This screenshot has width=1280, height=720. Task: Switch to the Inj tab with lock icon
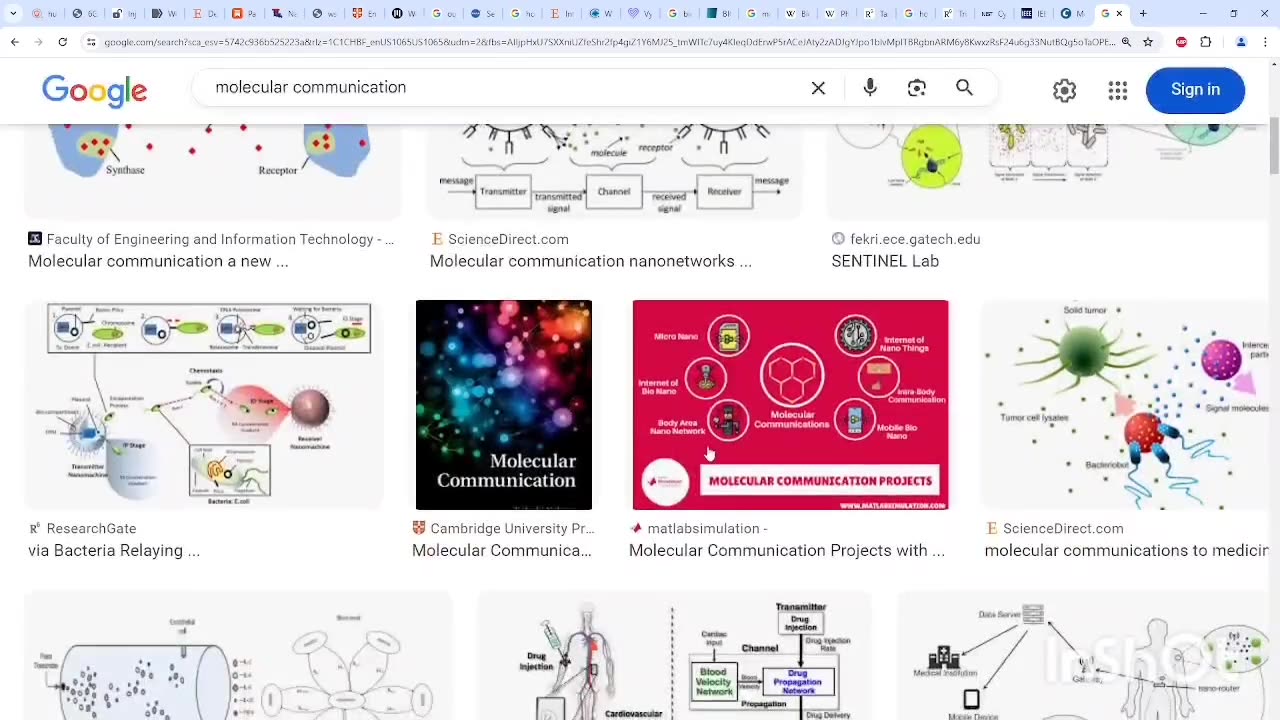pos(124,13)
